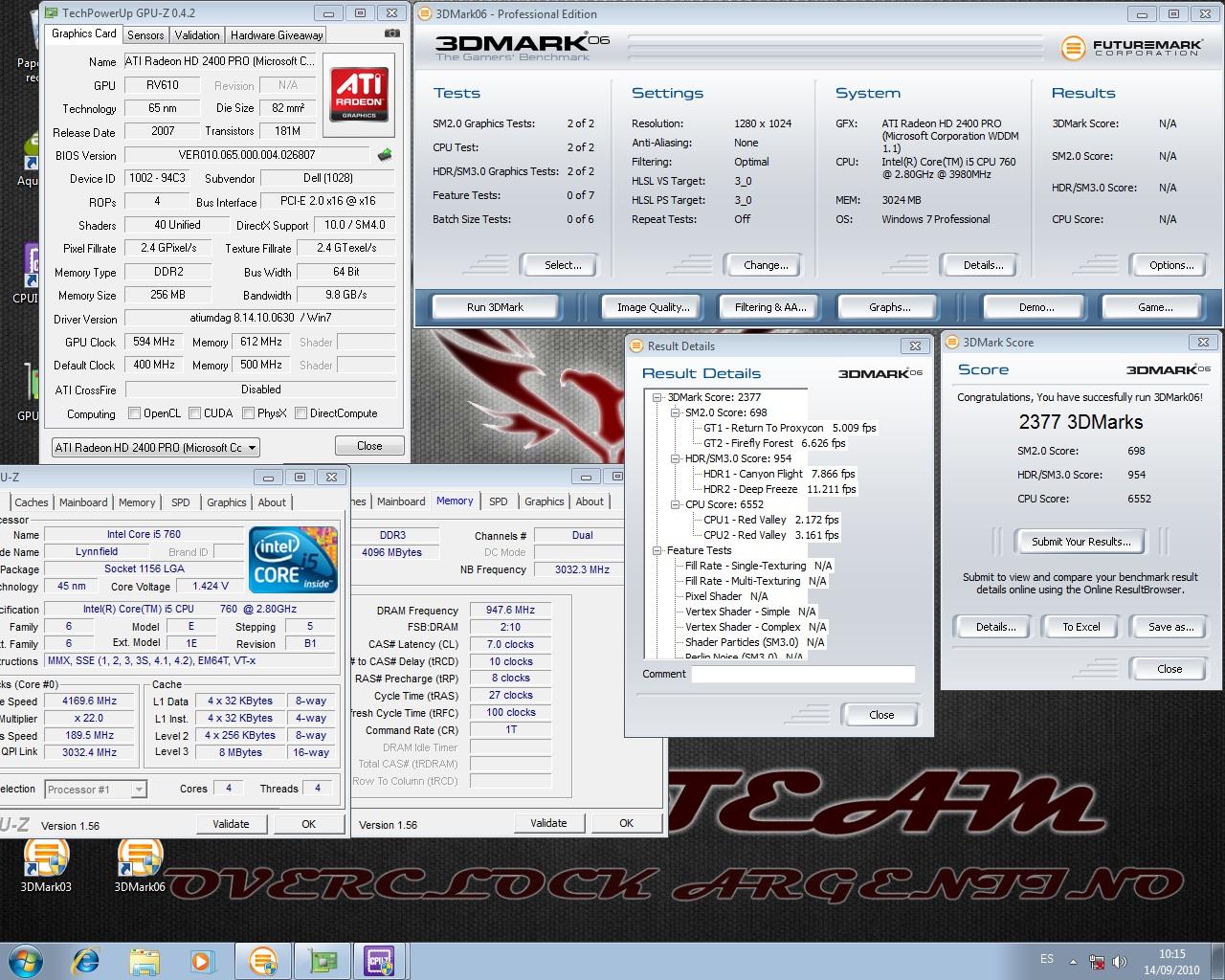Click the Graphs button in 3DMark06
The image size is (1225, 980).
click(889, 307)
